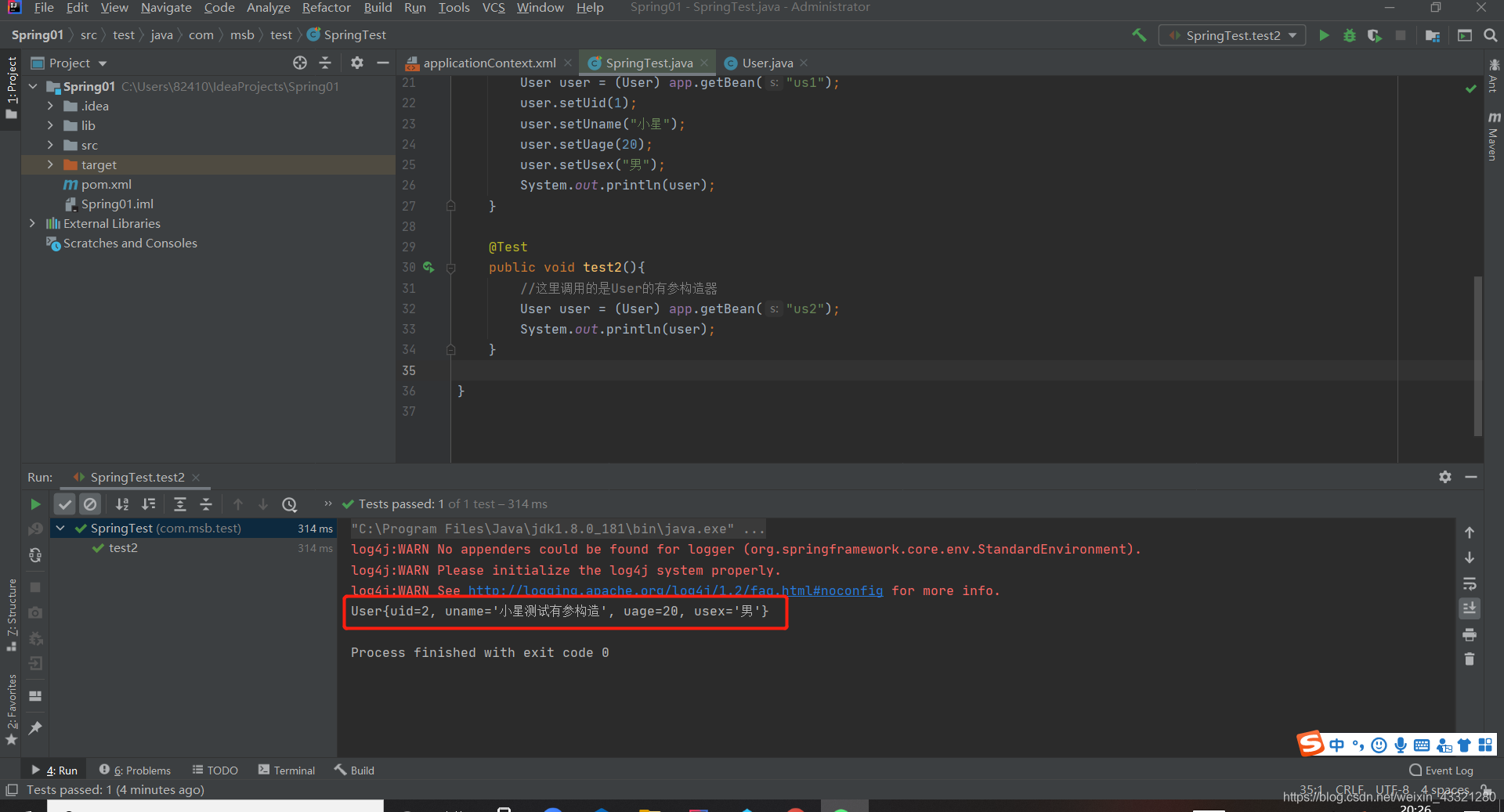Print console output with the printer icon
Viewport: 1504px width, 812px height.
click(x=1470, y=634)
